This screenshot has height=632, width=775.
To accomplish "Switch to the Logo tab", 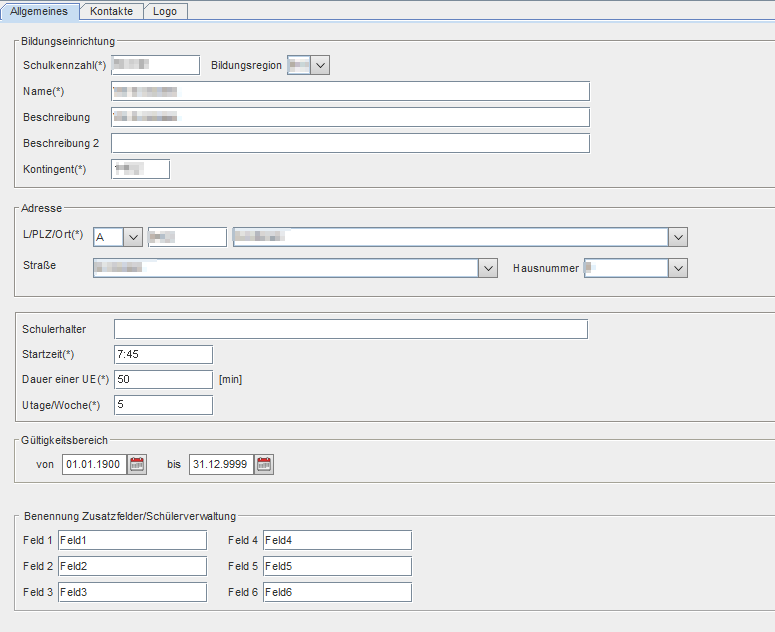I will click(165, 11).
